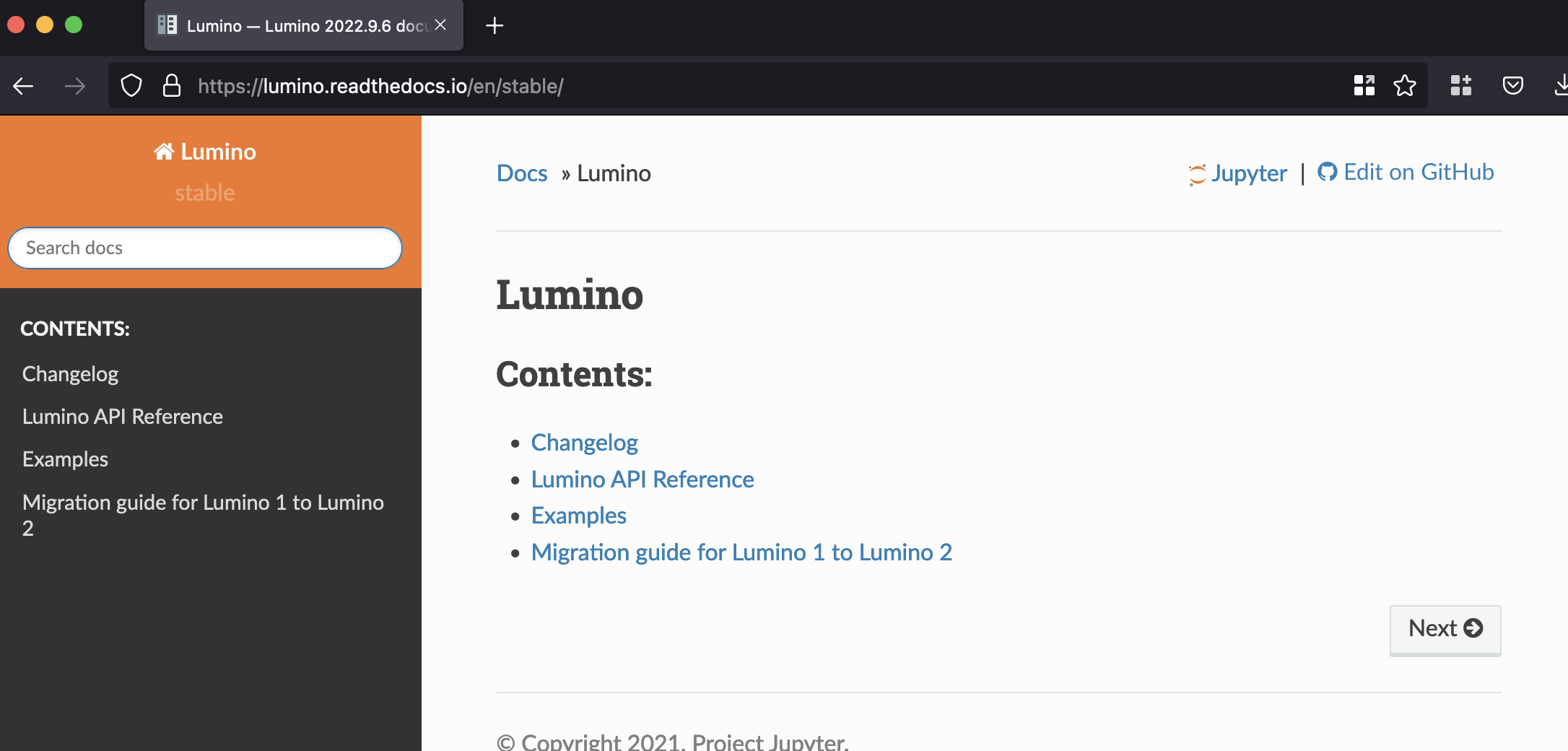
Task: Click the Docs breadcrumb link
Action: coord(521,173)
